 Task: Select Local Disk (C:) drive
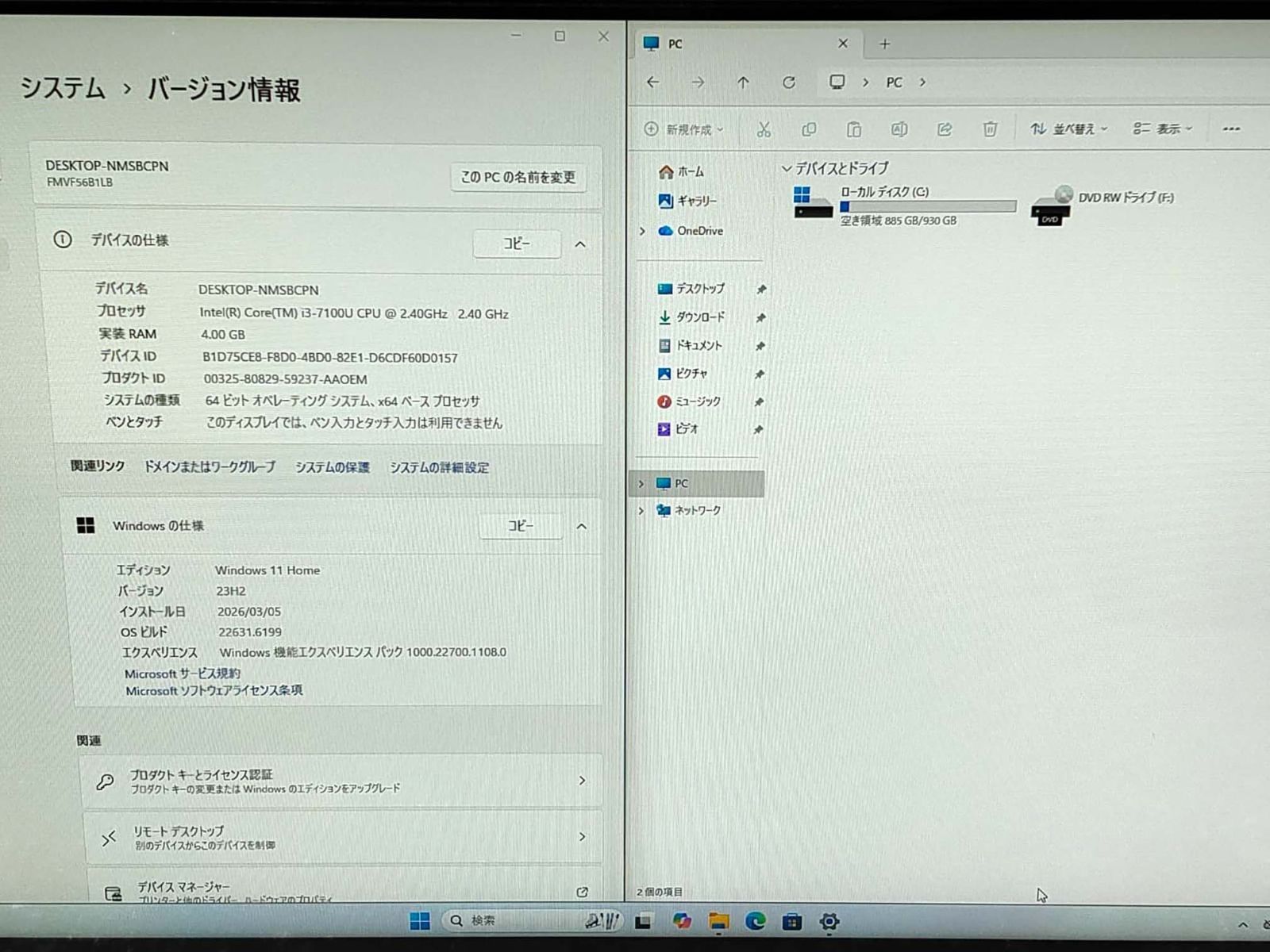[904, 205]
